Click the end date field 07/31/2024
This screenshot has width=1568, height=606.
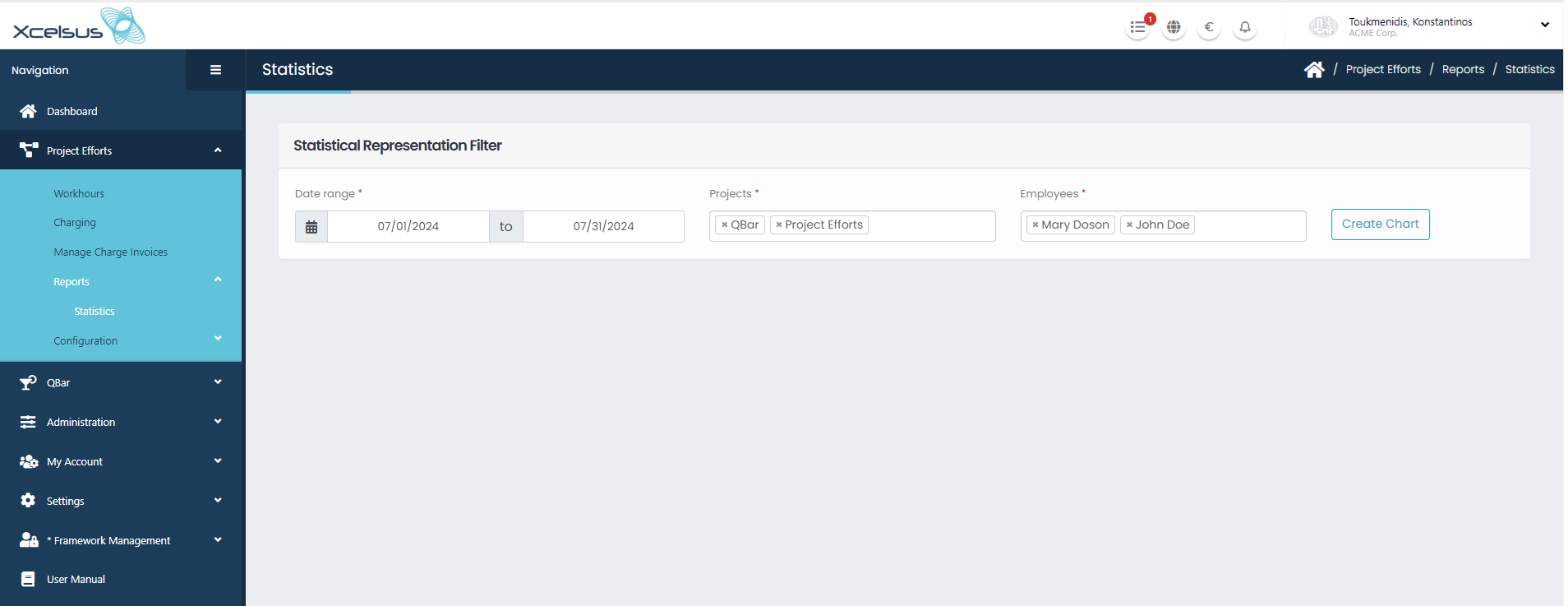point(603,227)
